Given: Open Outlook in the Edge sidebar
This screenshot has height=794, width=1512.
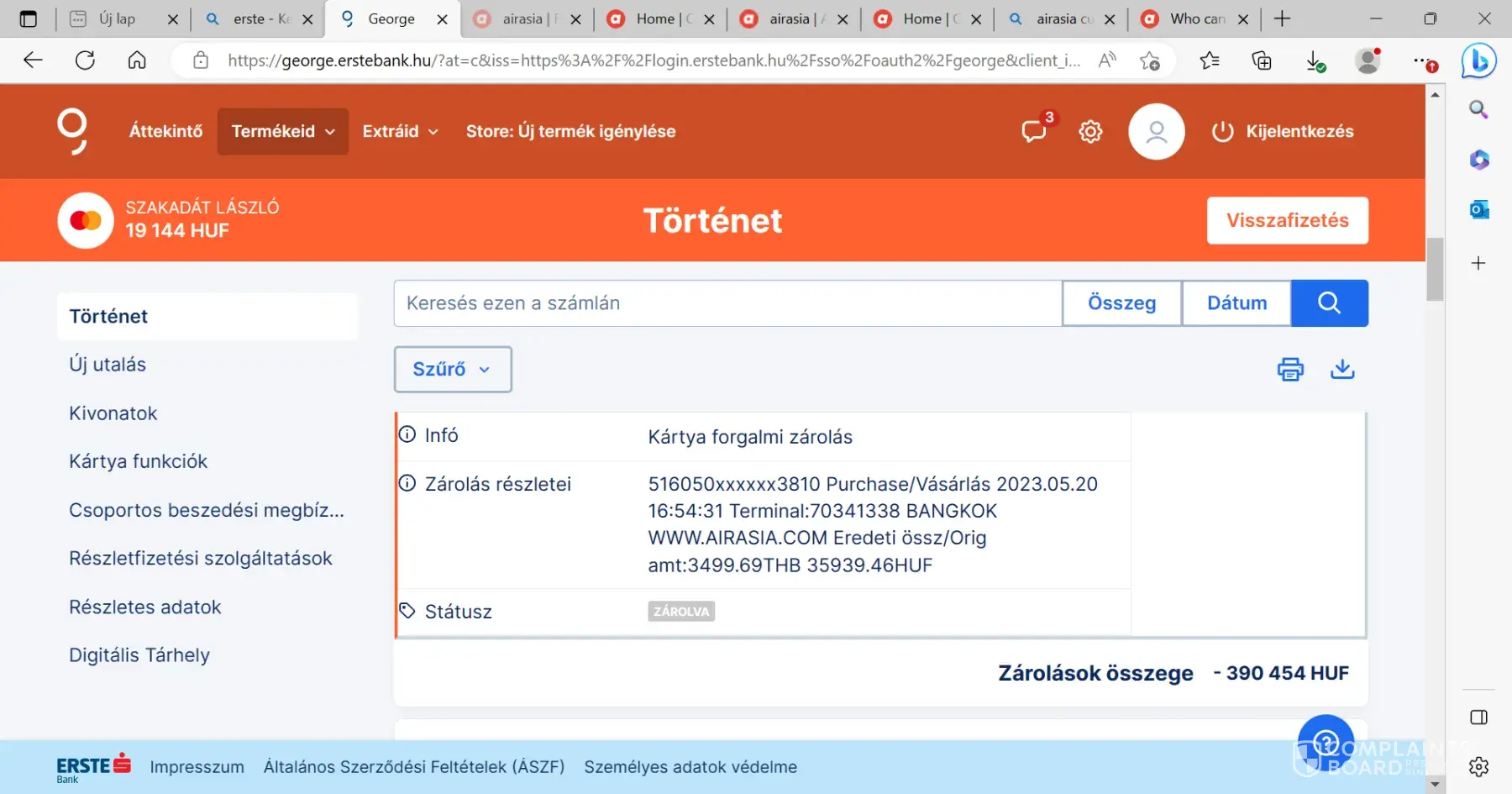Looking at the screenshot, I should point(1478,209).
